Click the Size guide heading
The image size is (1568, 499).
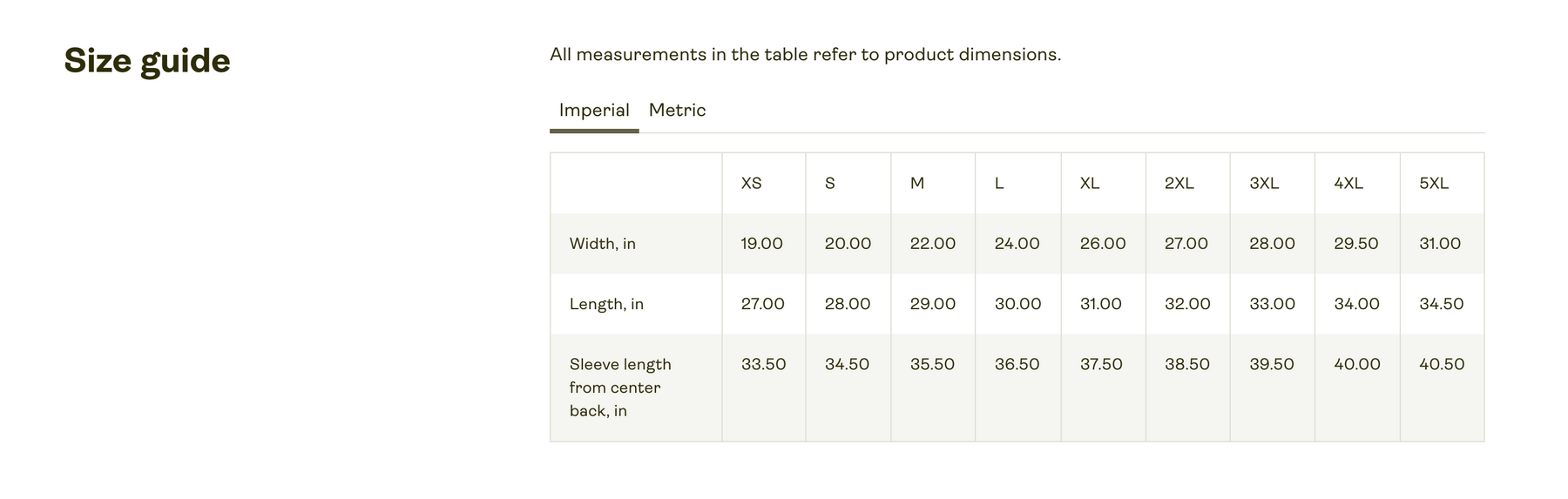tap(147, 61)
